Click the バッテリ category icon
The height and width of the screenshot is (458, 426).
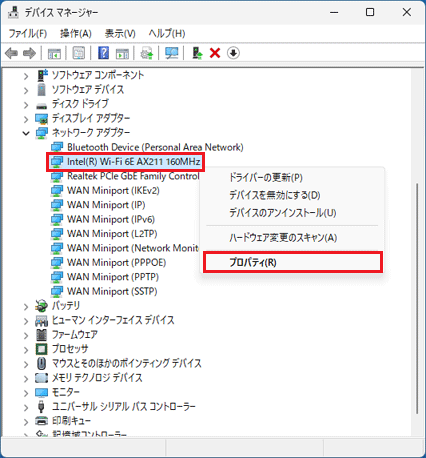point(42,306)
